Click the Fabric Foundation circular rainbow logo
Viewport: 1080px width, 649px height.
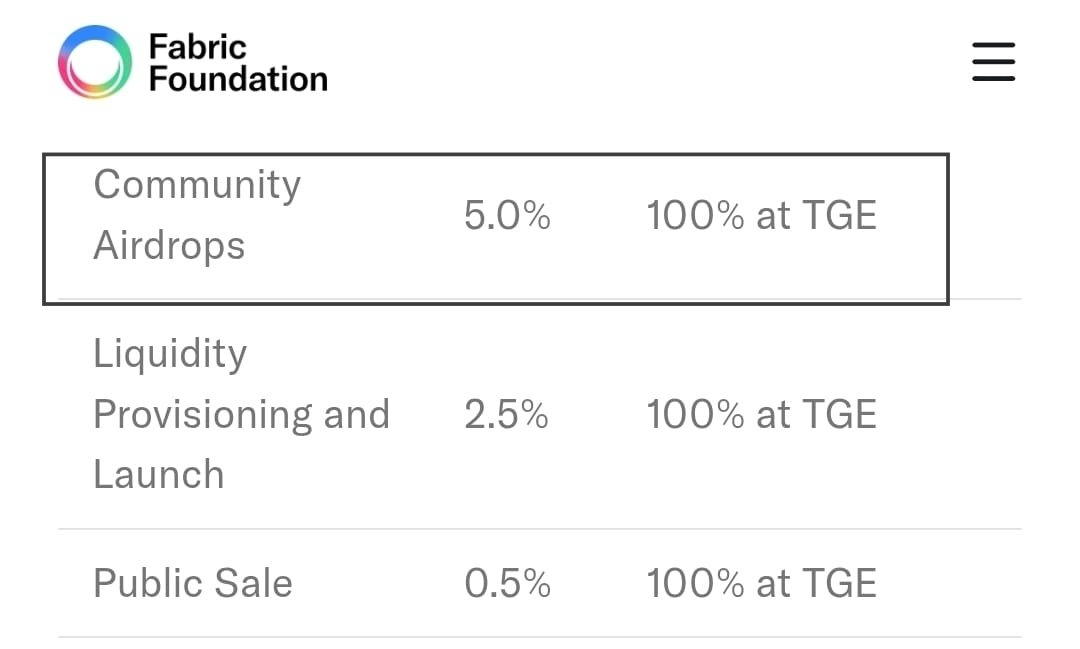[95, 62]
